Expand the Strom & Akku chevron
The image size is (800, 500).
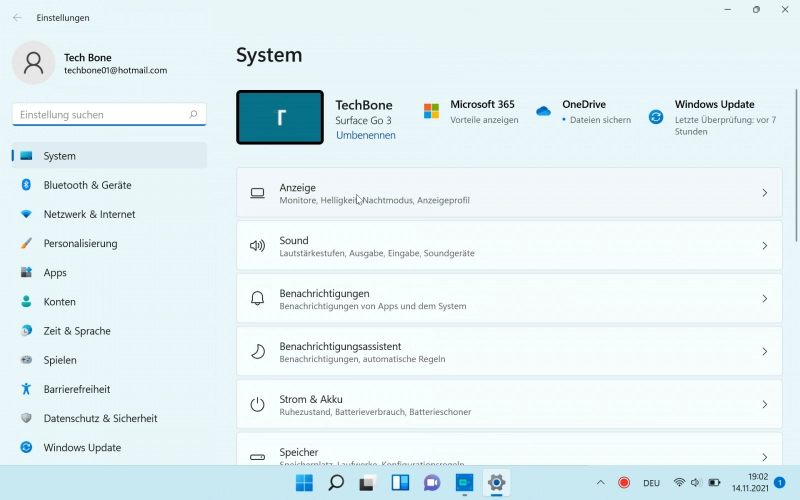pyautogui.click(x=764, y=405)
